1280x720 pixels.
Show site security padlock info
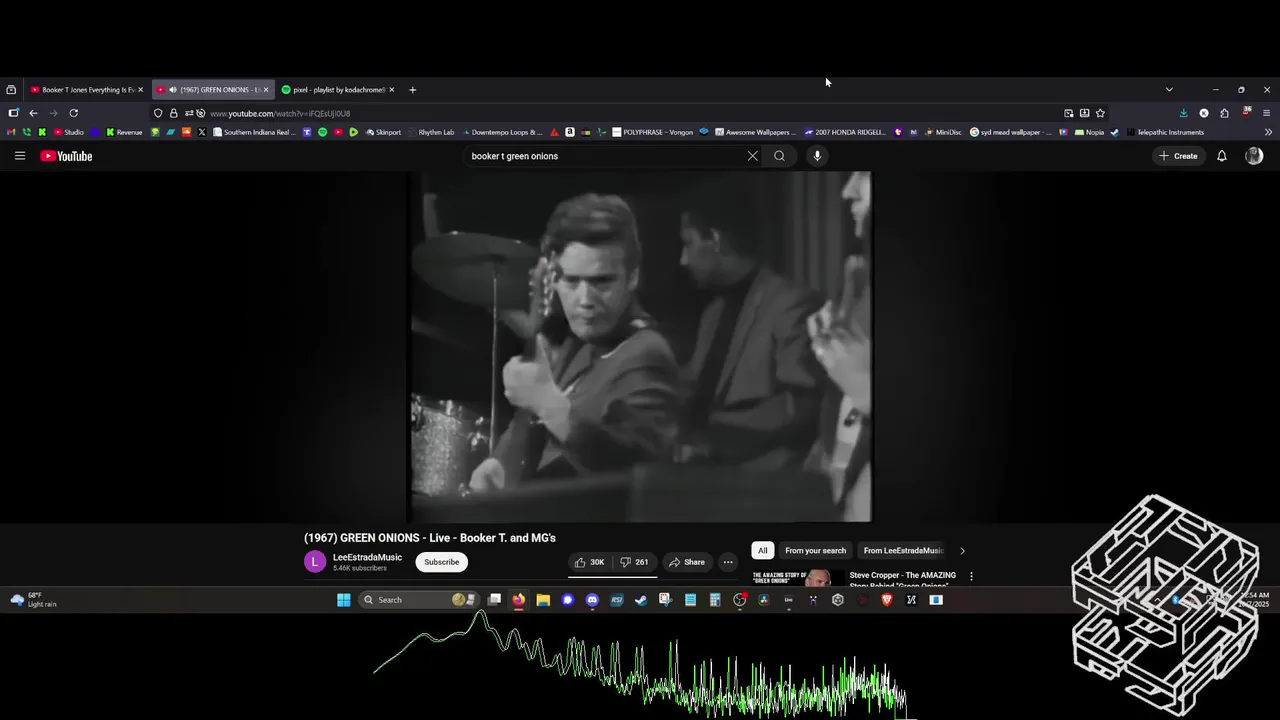pyautogui.click(x=173, y=113)
